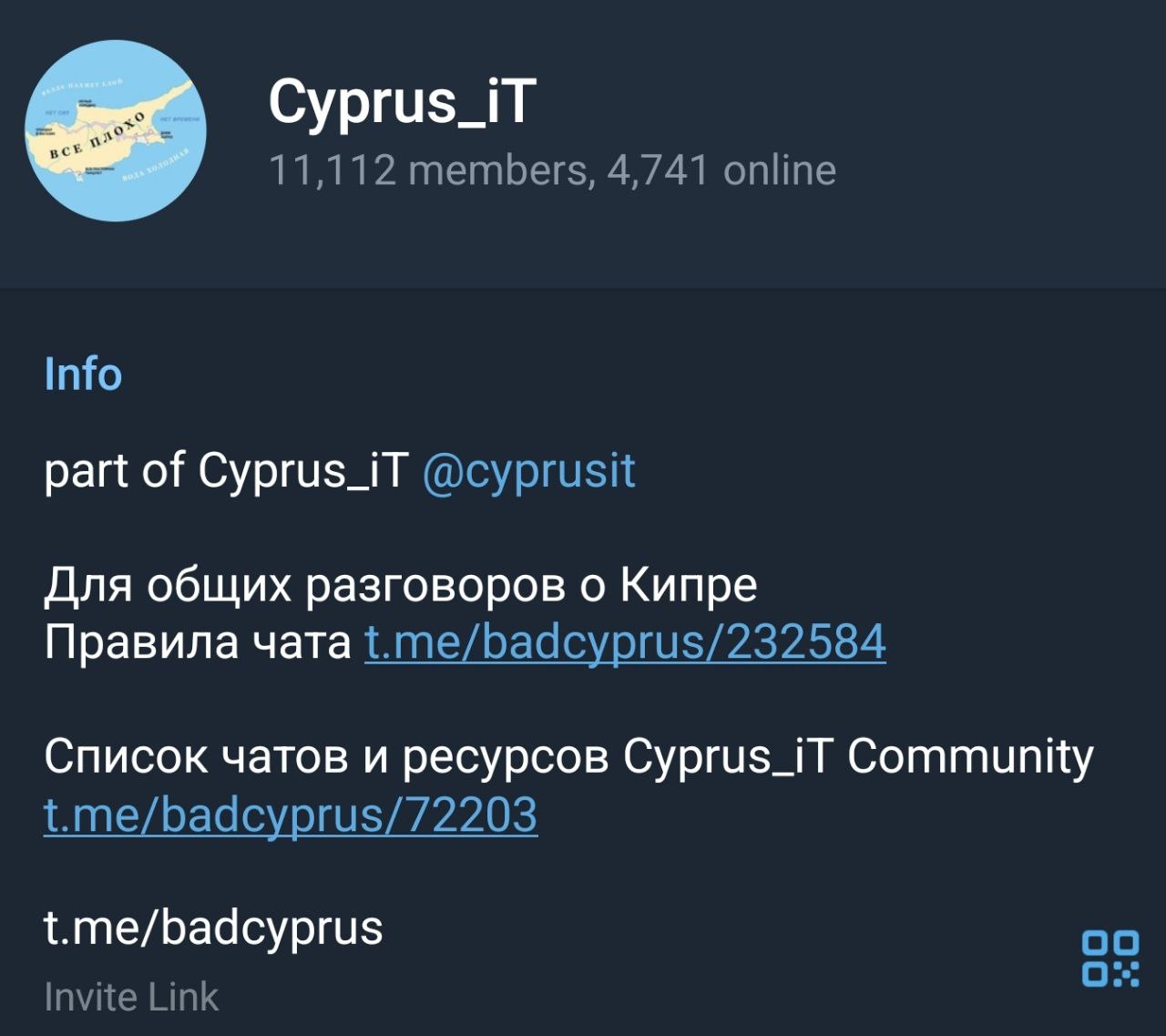Open the QR code icon for the invite link

pyautogui.click(x=1110, y=958)
